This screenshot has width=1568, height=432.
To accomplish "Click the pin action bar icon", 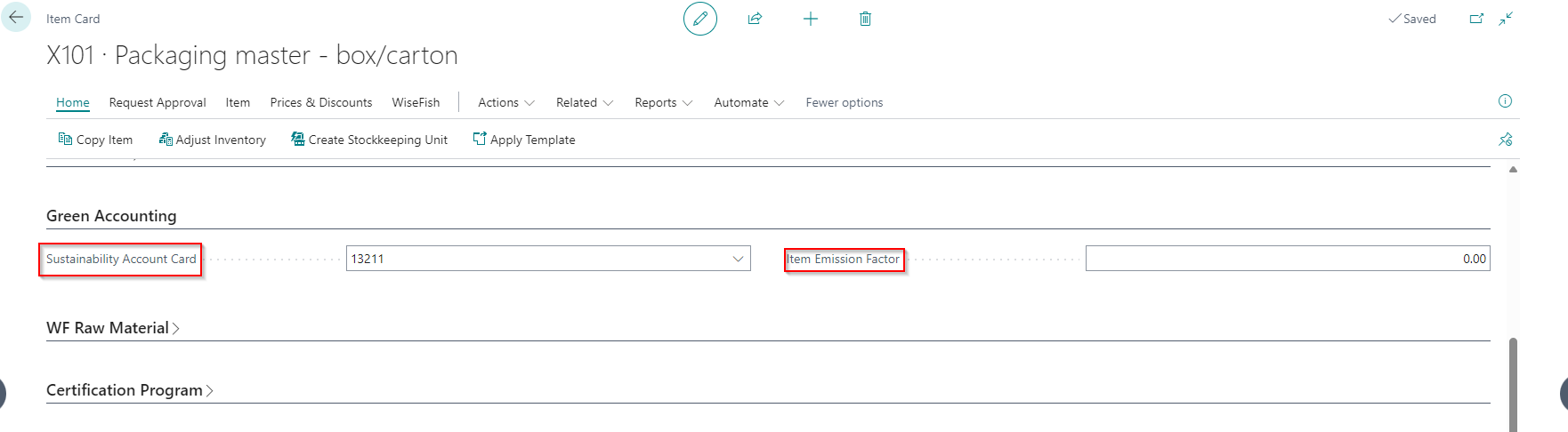I will (x=1505, y=140).
